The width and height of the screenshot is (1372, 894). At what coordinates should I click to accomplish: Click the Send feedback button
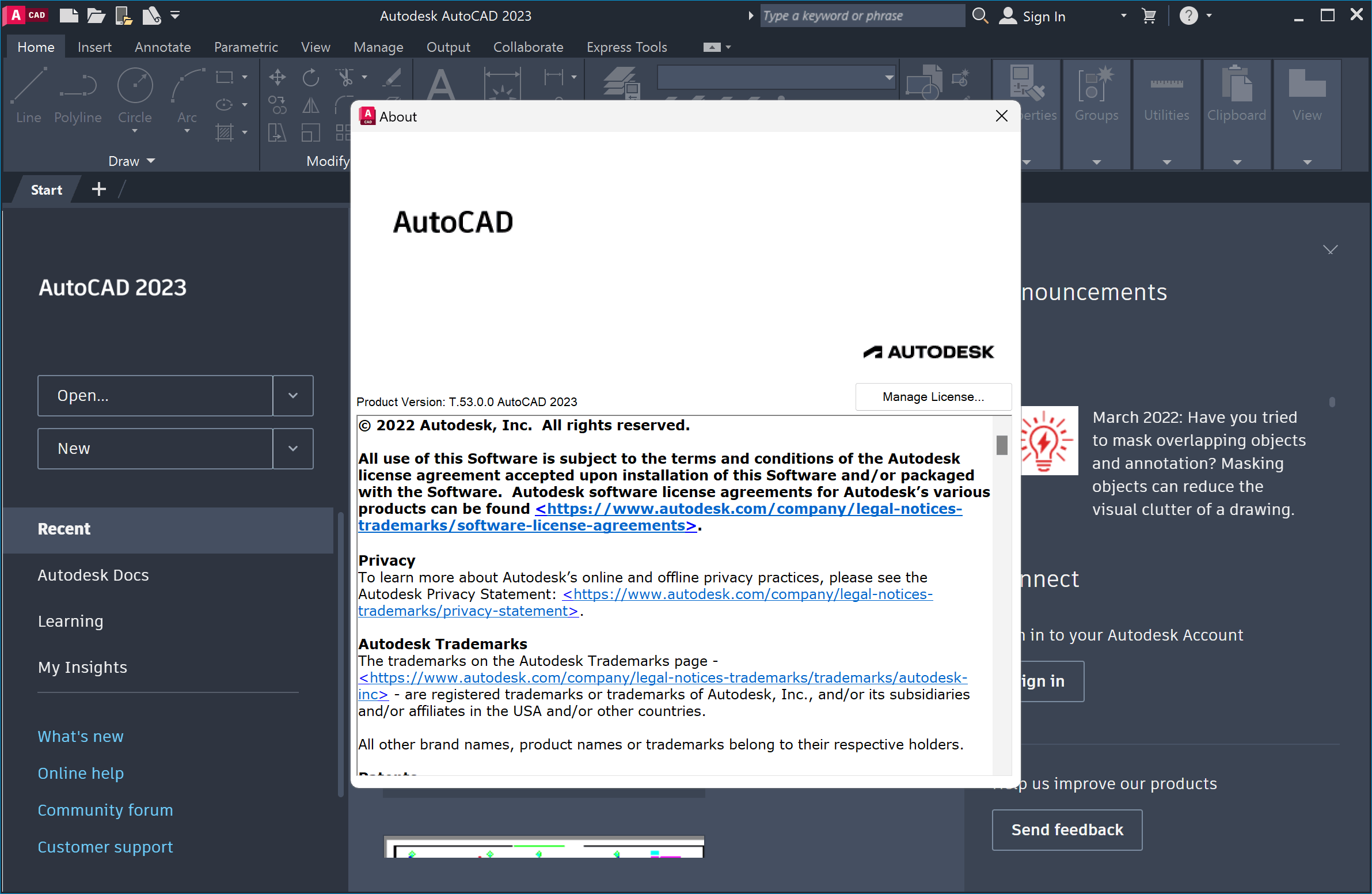tap(1067, 829)
